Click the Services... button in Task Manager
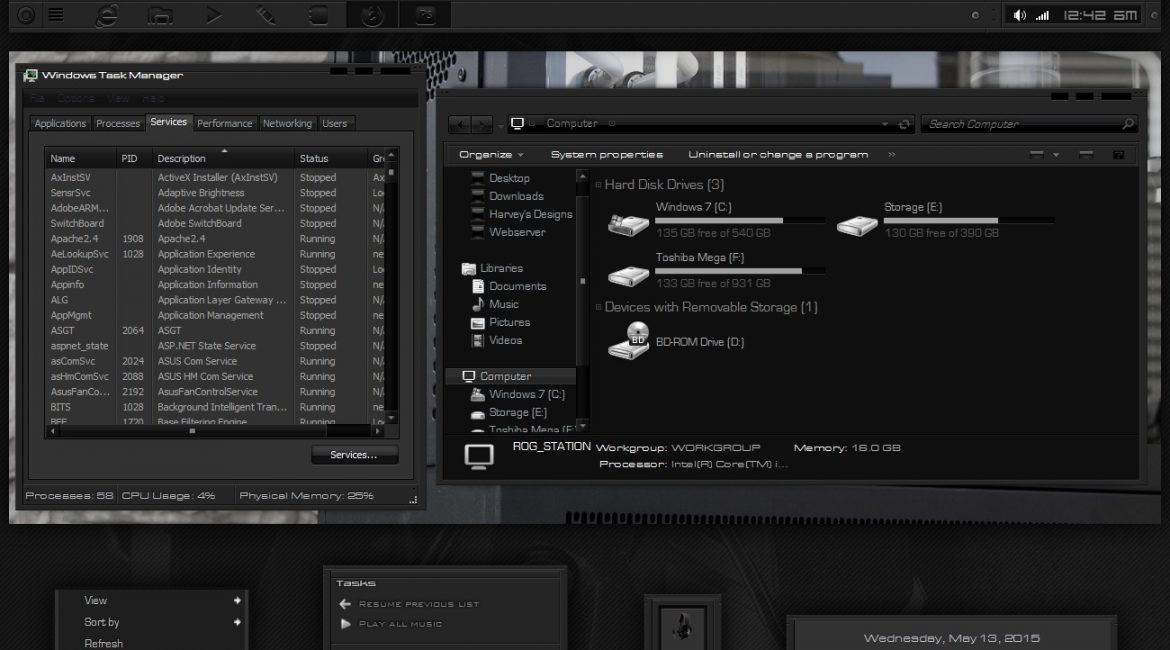 tap(354, 454)
